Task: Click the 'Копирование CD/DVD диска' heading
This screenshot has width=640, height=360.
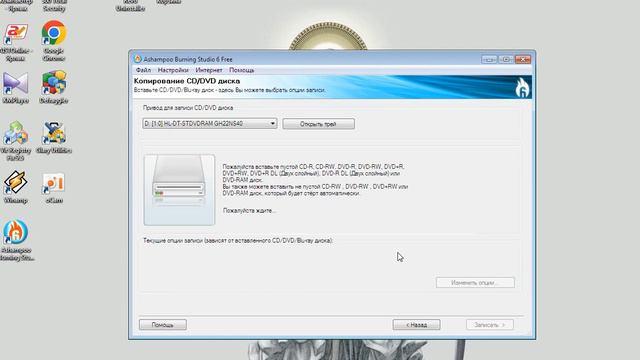Action: click(x=187, y=81)
